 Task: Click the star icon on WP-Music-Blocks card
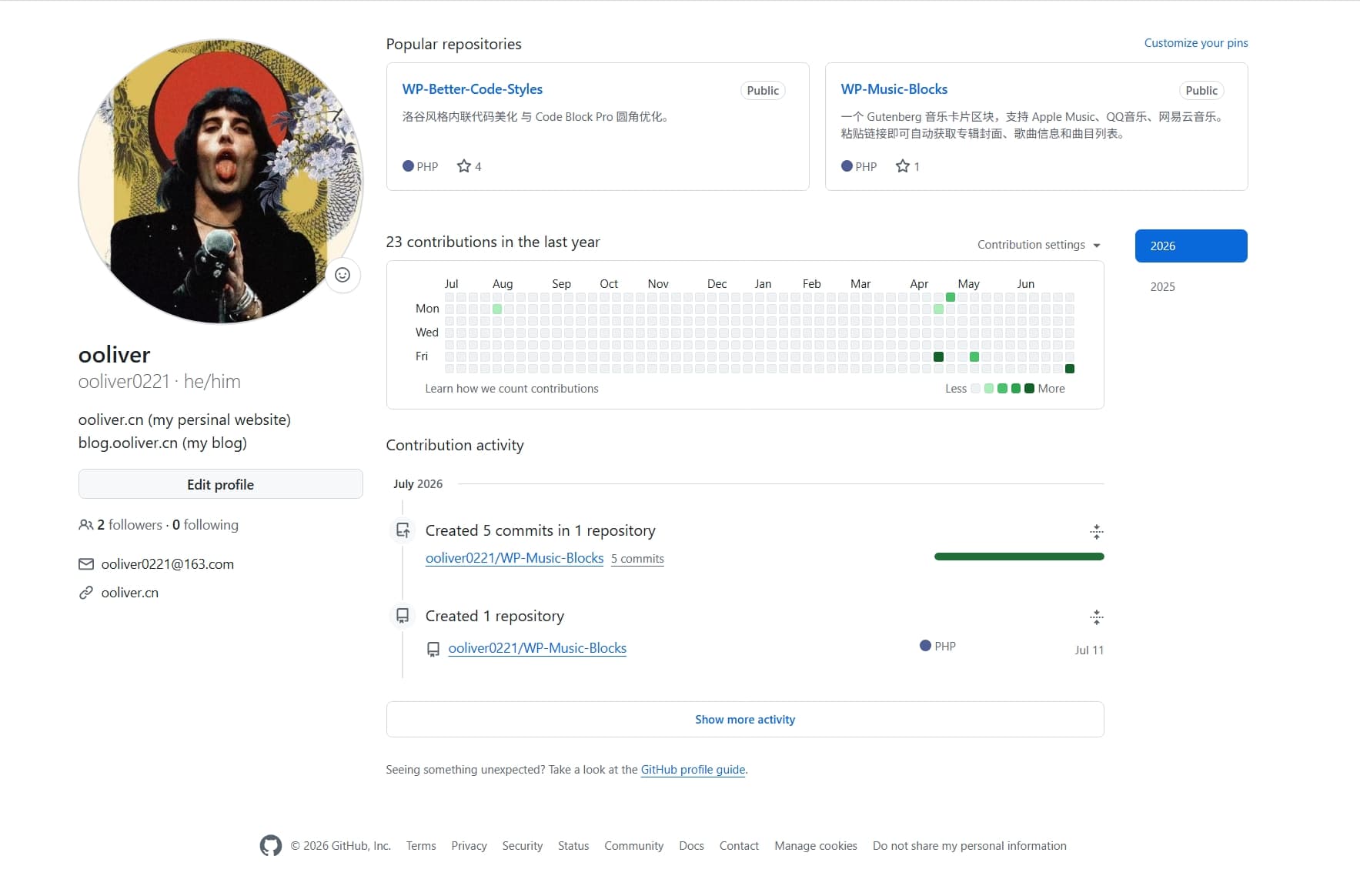click(x=903, y=166)
